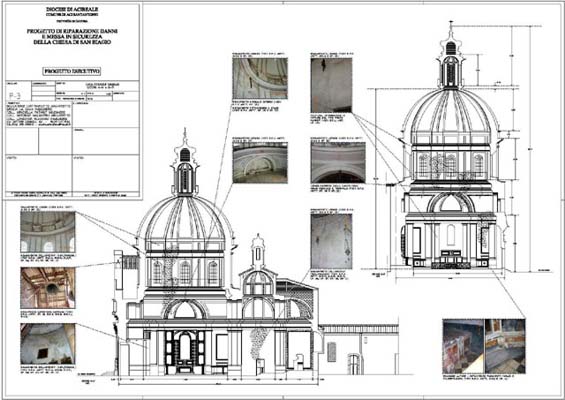
Task: Click the PROGETTO ESECUTIVO boxed label
Action: 72,71
